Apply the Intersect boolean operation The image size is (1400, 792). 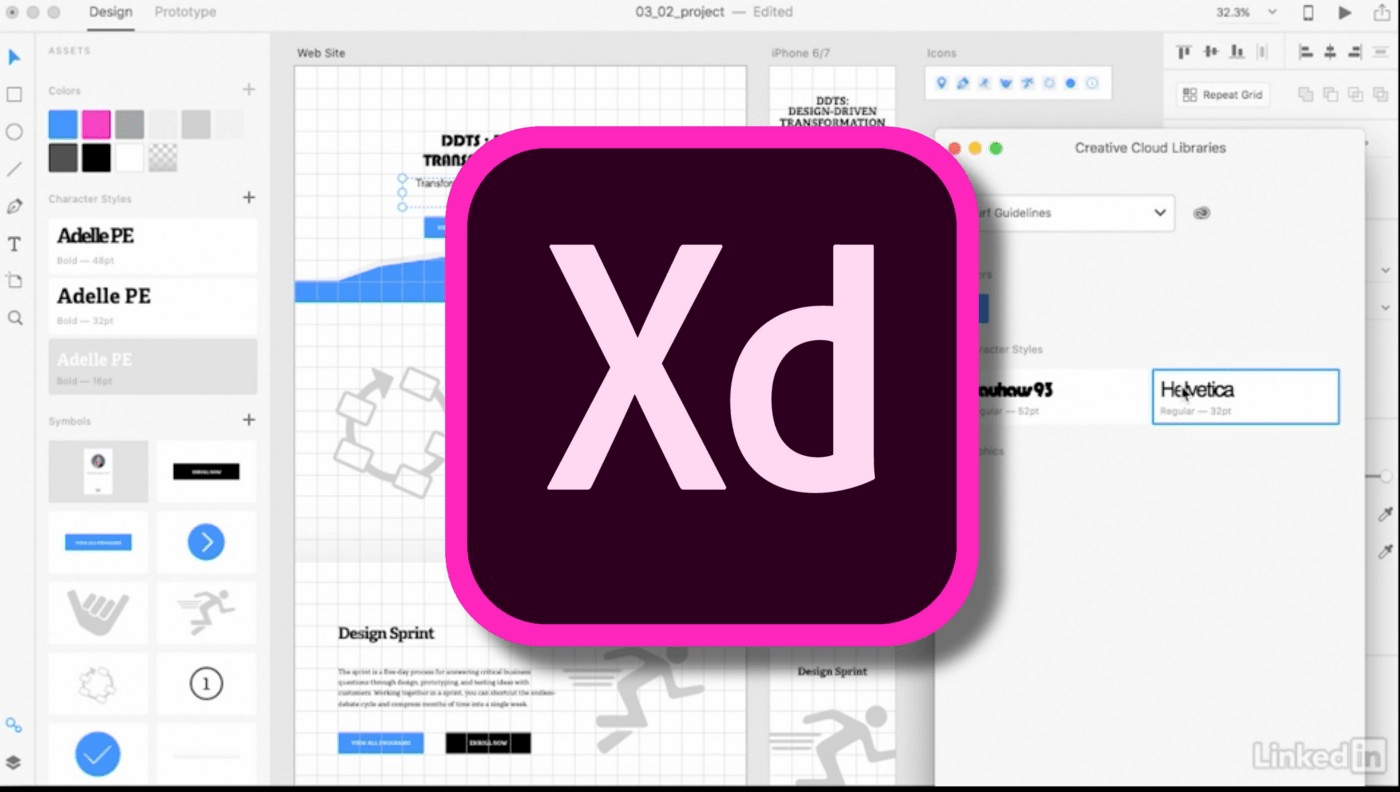point(1355,95)
